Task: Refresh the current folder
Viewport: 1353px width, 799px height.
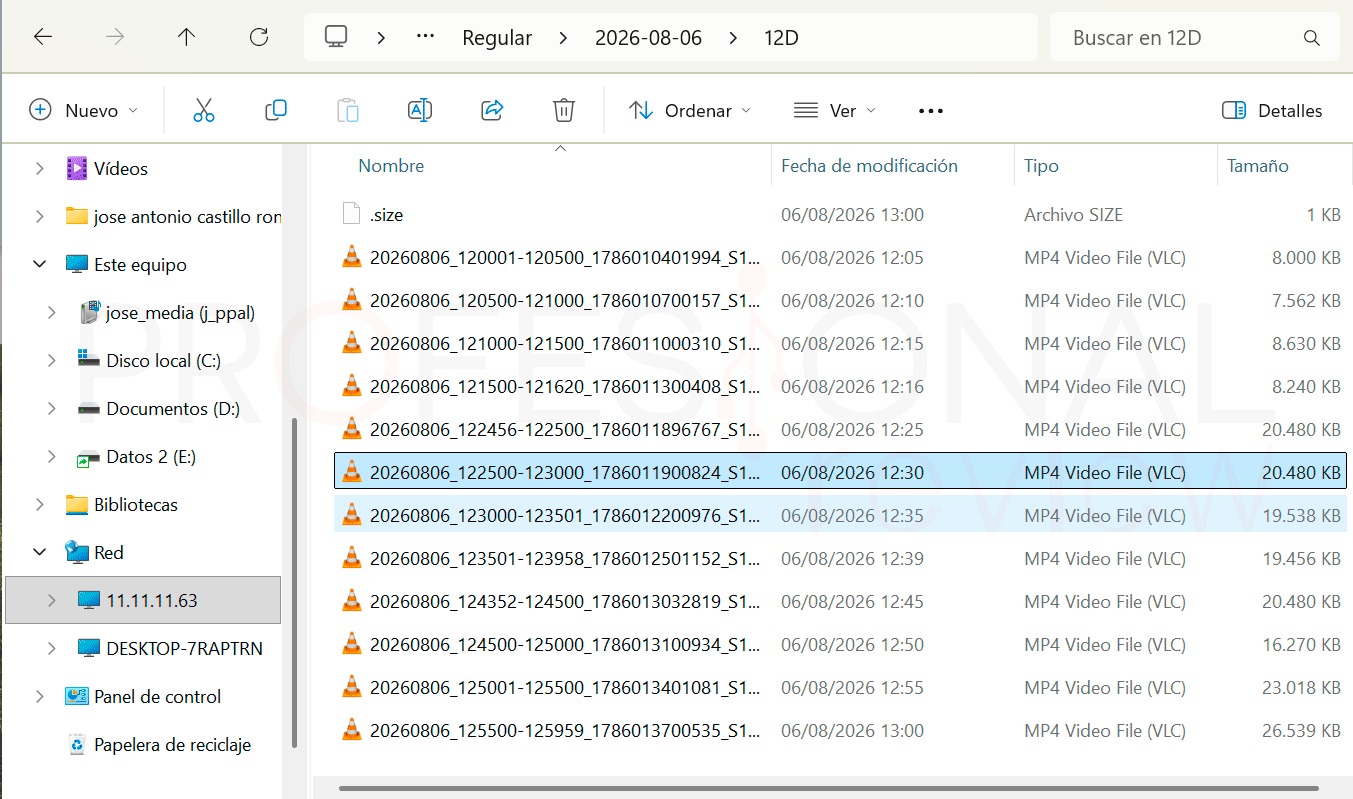Action: tap(259, 38)
